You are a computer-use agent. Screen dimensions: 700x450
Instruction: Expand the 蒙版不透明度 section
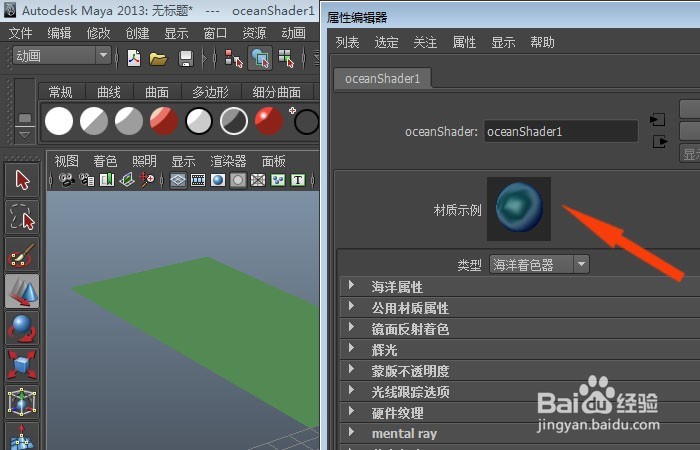coord(351,369)
